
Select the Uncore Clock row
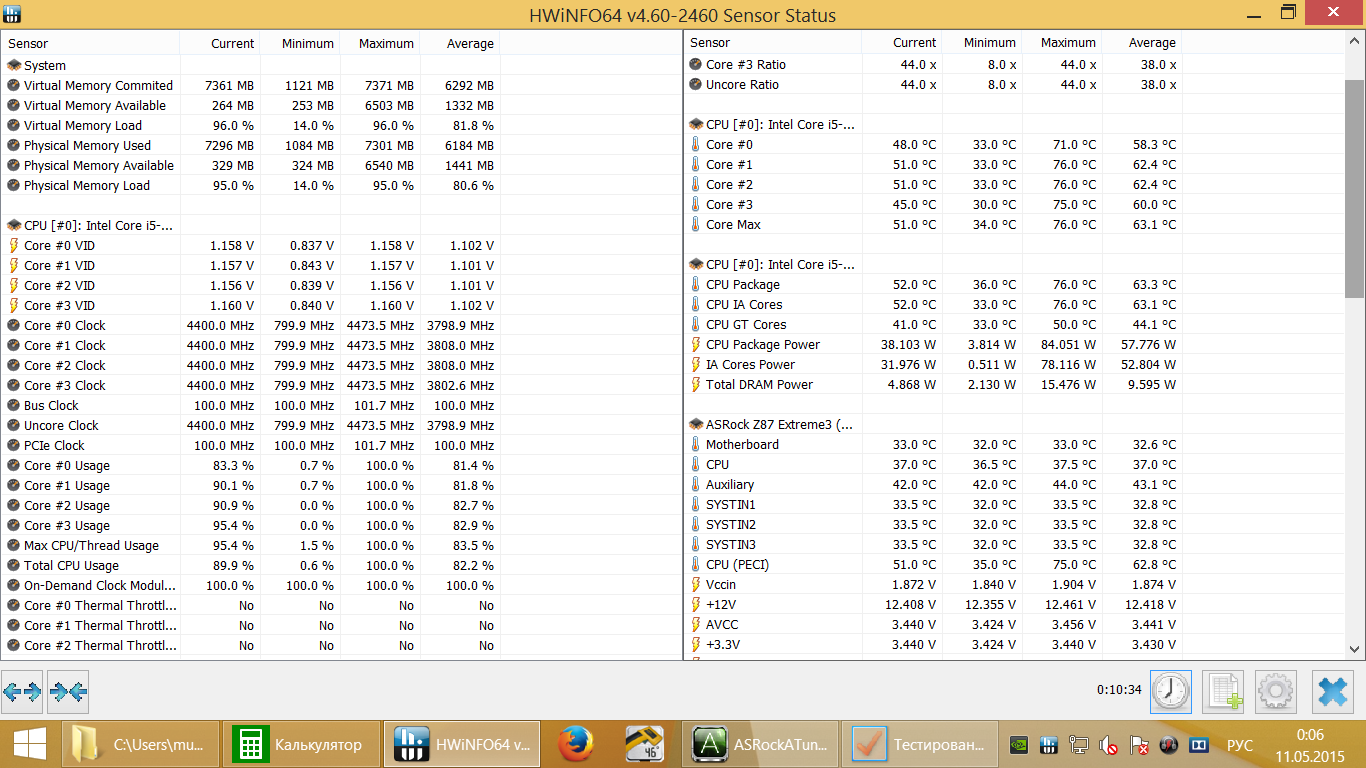(x=251, y=425)
